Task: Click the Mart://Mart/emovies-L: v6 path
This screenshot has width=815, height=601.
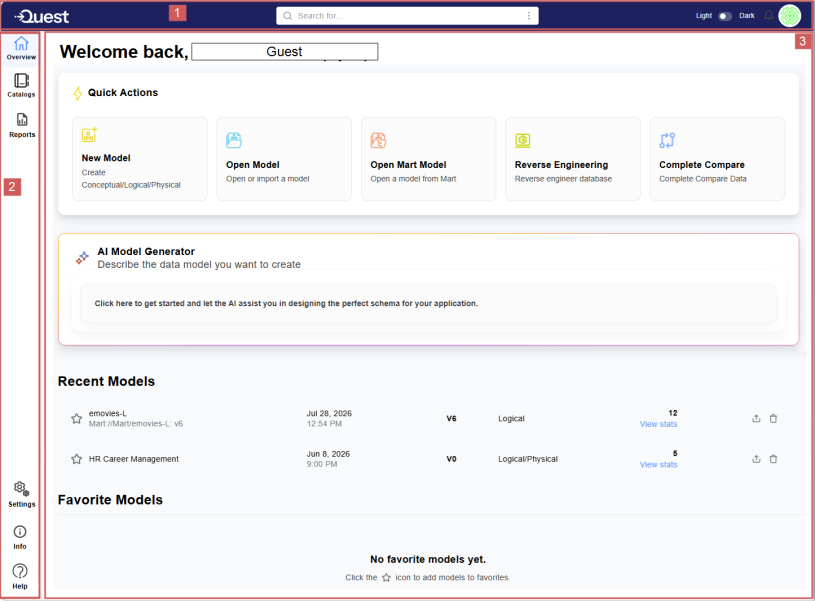Action: pos(136,424)
